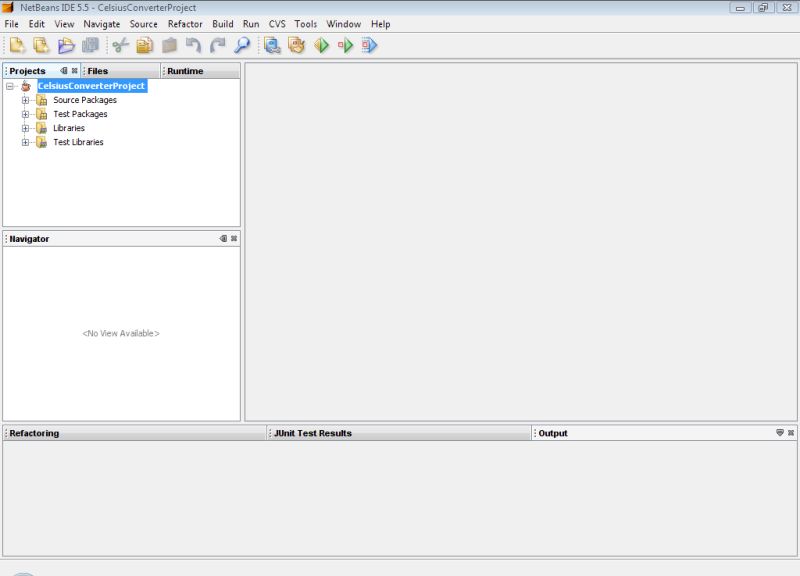Debug the main project
The image size is (800, 576).
(x=345, y=43)
